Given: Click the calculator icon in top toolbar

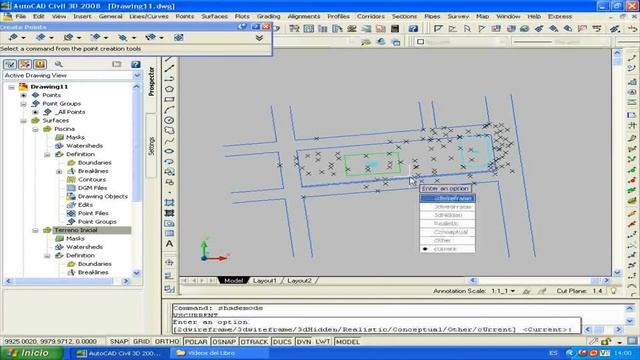Looking at the screenshot, I should pyautogui.click(x=395, y=28).
